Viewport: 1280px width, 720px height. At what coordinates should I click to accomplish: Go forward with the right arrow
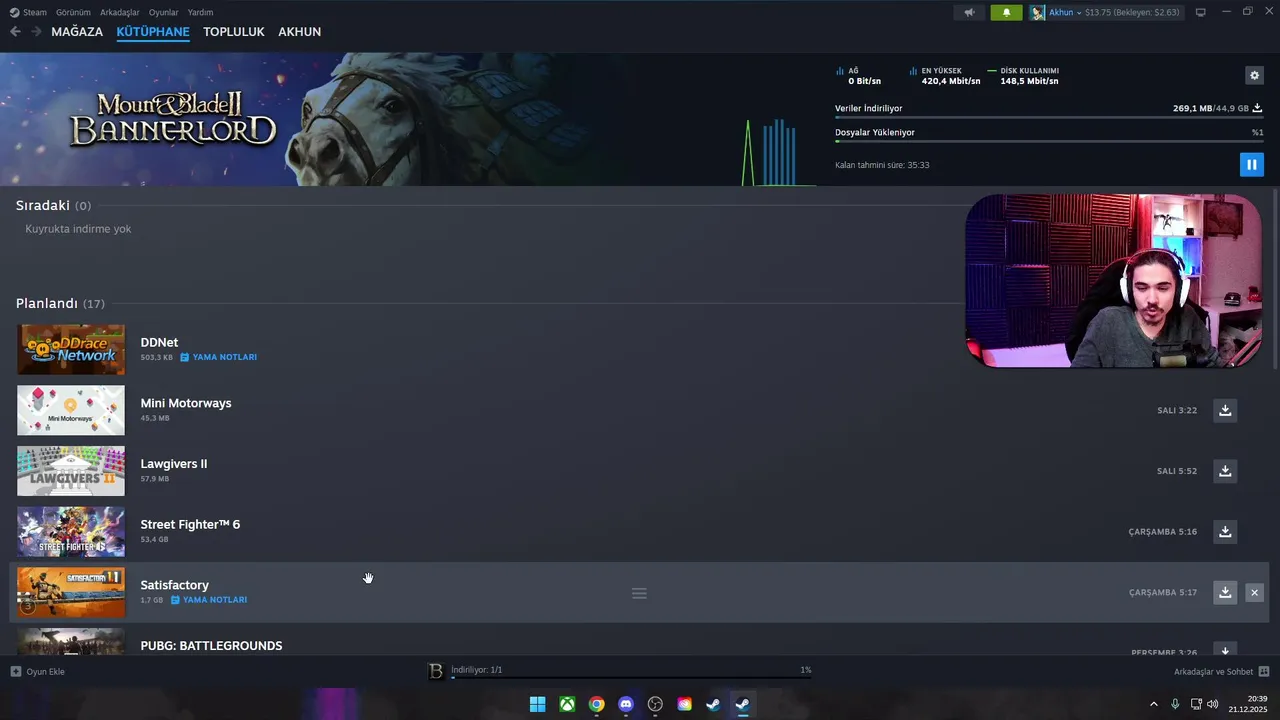36,32
